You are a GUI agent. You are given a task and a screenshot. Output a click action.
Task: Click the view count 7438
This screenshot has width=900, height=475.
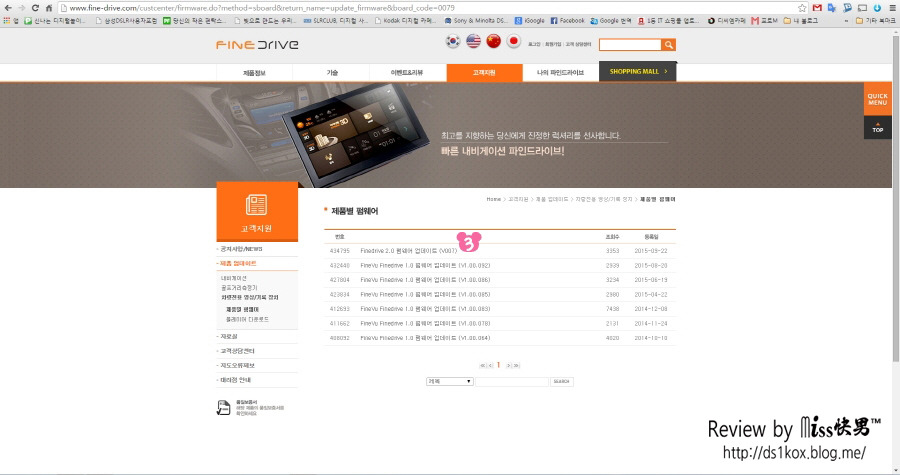(612, 309)
